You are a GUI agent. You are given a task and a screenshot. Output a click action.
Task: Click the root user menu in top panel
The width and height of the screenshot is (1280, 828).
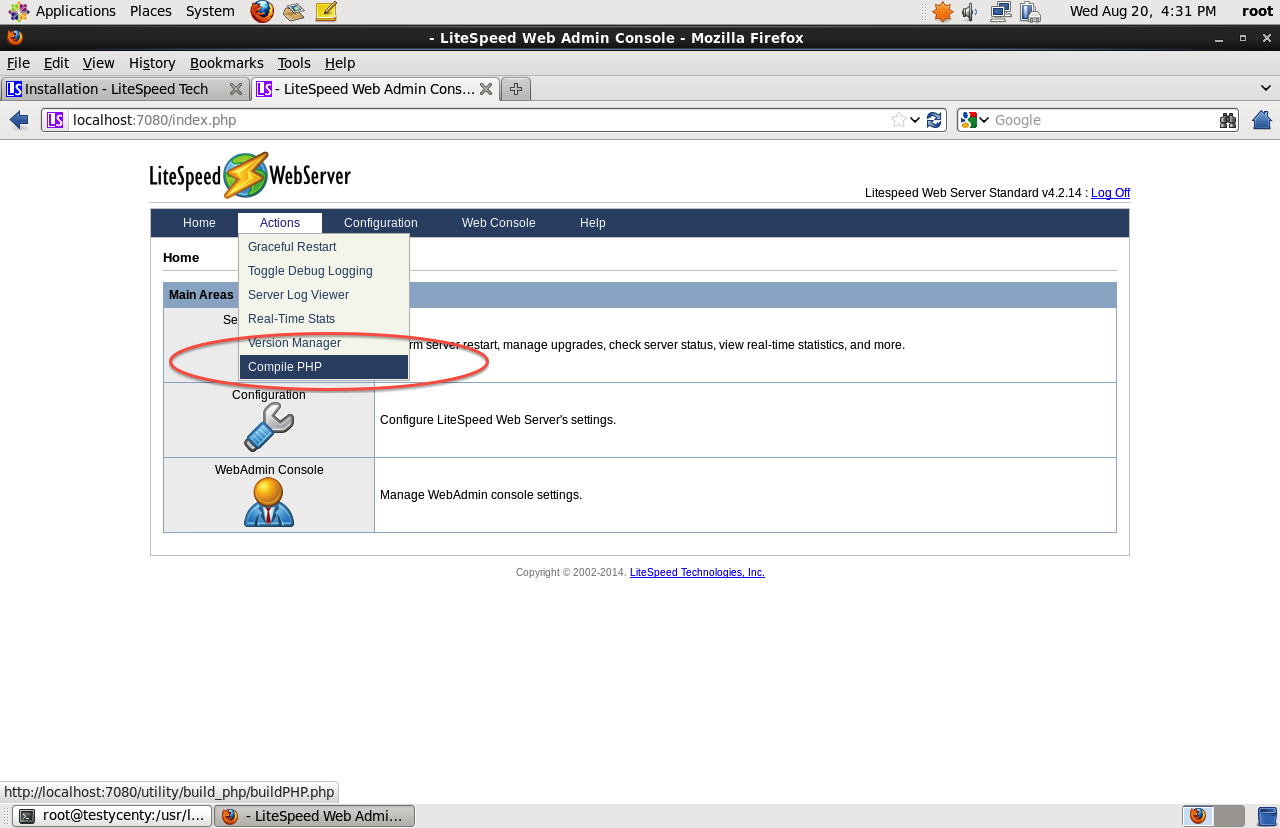coord(1257,11)
